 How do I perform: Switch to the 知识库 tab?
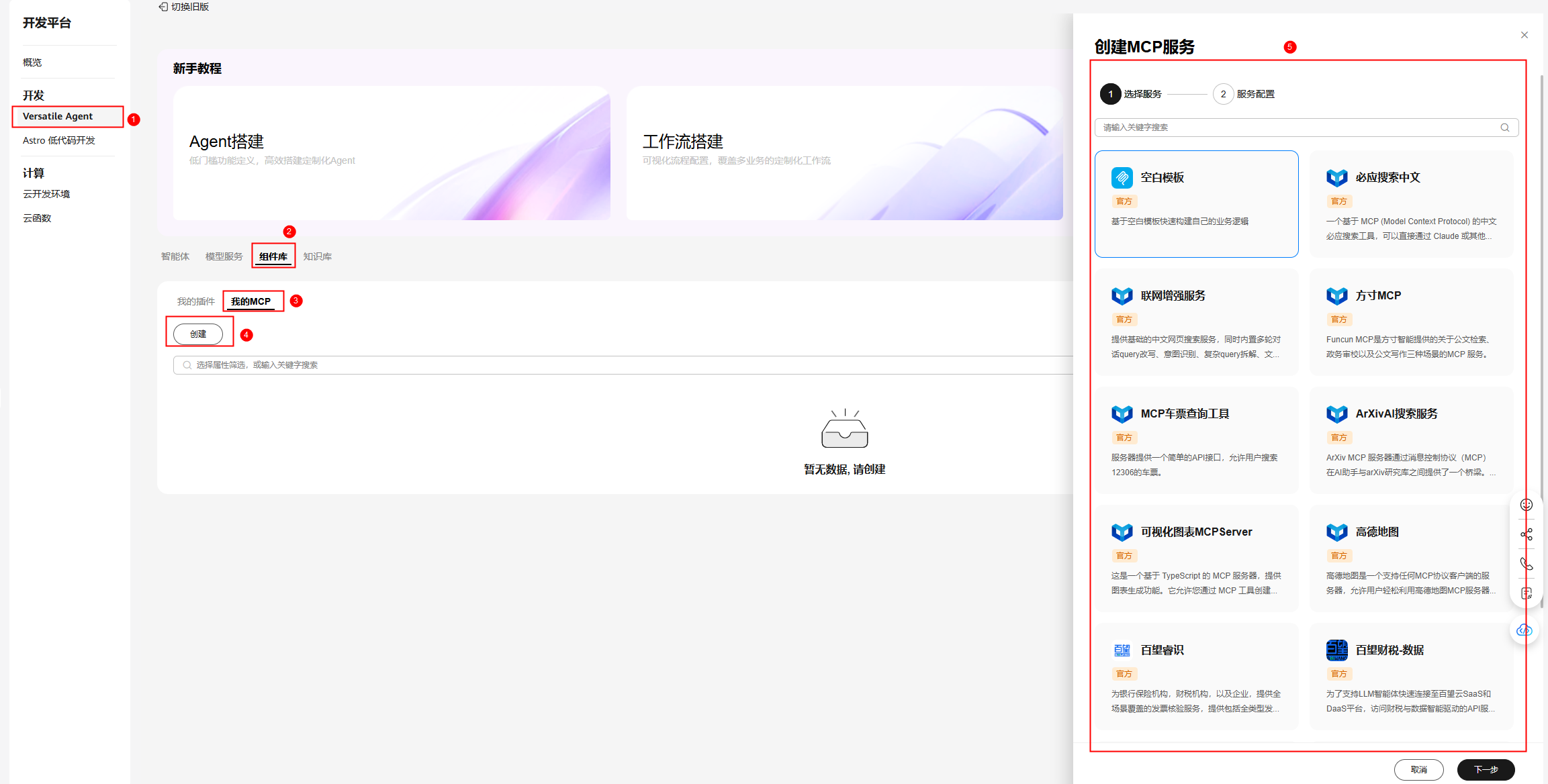tap(317, 256)
